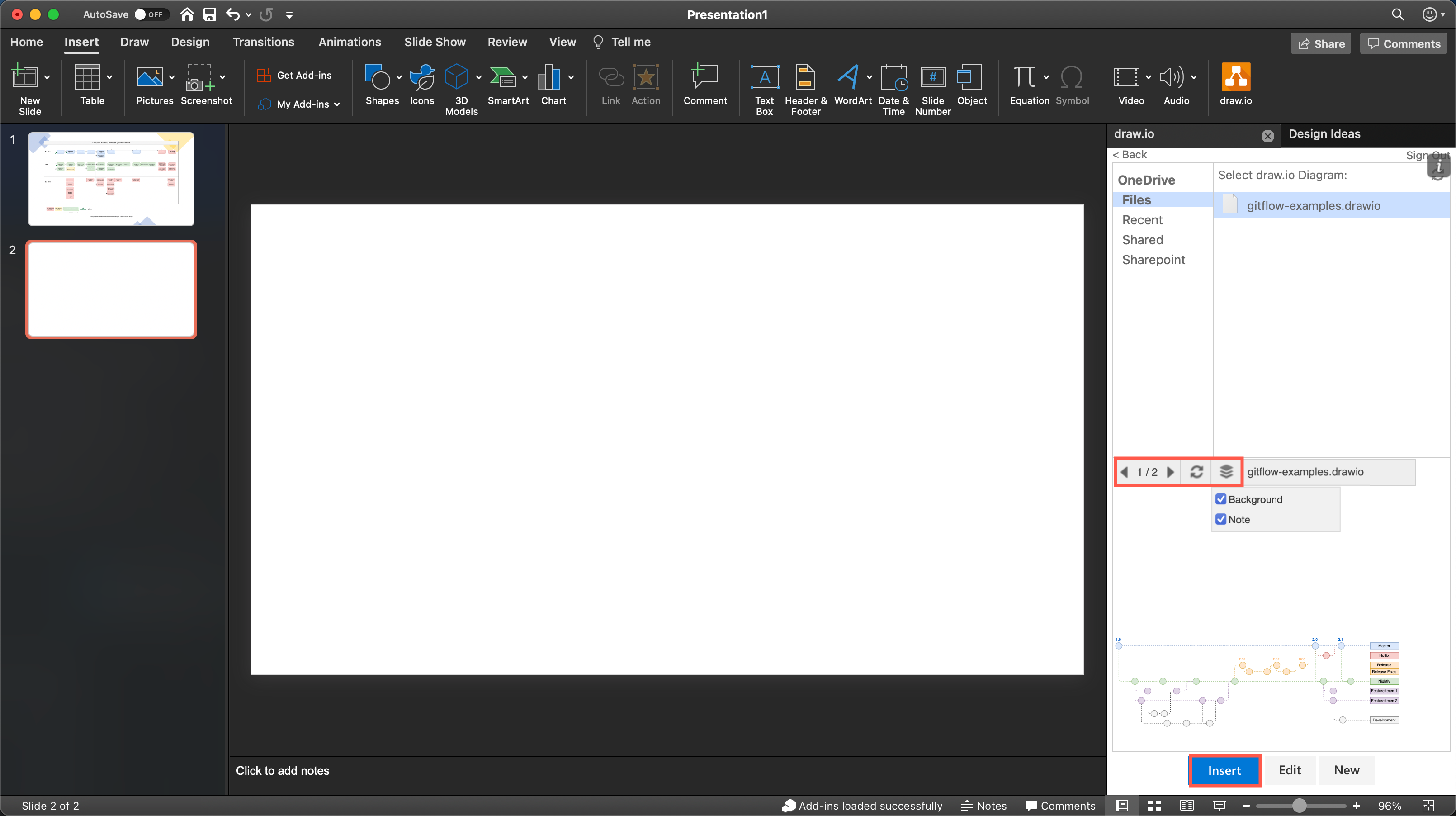Screen dimensions: 1456x816
Task: Toggle Note layer visibility checkbox
Action: coord(1221,519)
